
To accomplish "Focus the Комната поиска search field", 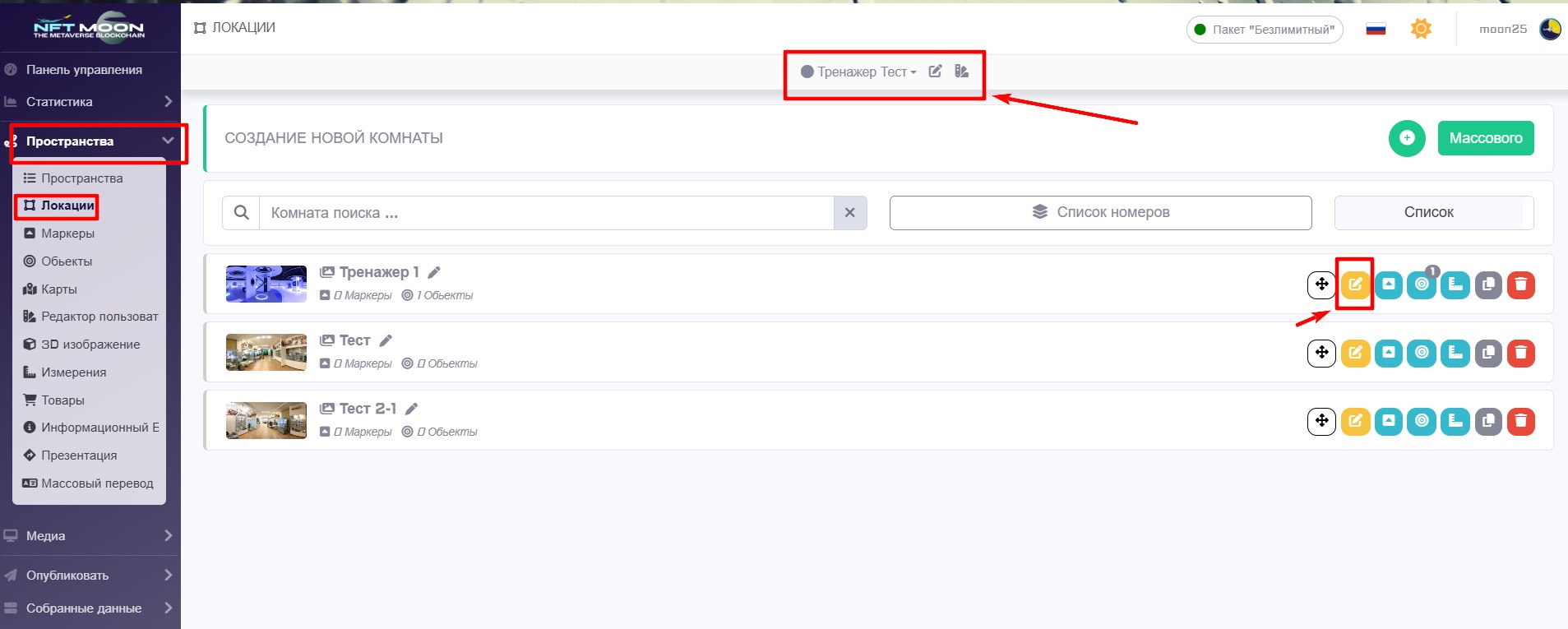I will 547,213.
